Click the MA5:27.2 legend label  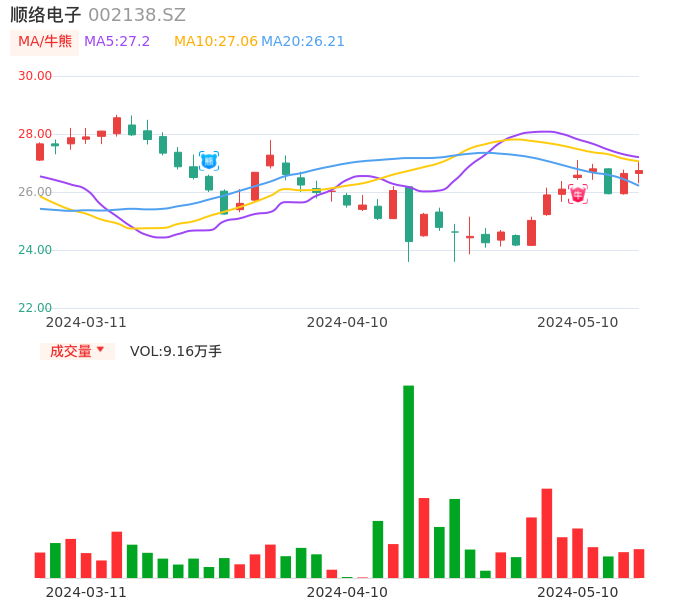click(117, 42)
